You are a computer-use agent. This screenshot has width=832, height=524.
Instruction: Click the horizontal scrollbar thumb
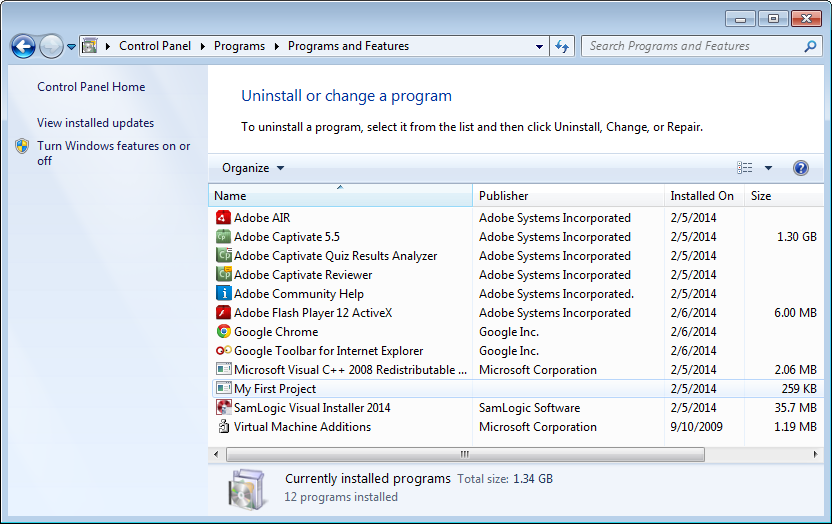(465, 455)
